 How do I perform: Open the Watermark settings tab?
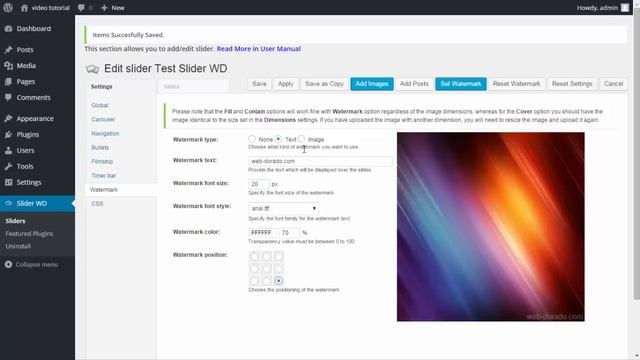120,190
